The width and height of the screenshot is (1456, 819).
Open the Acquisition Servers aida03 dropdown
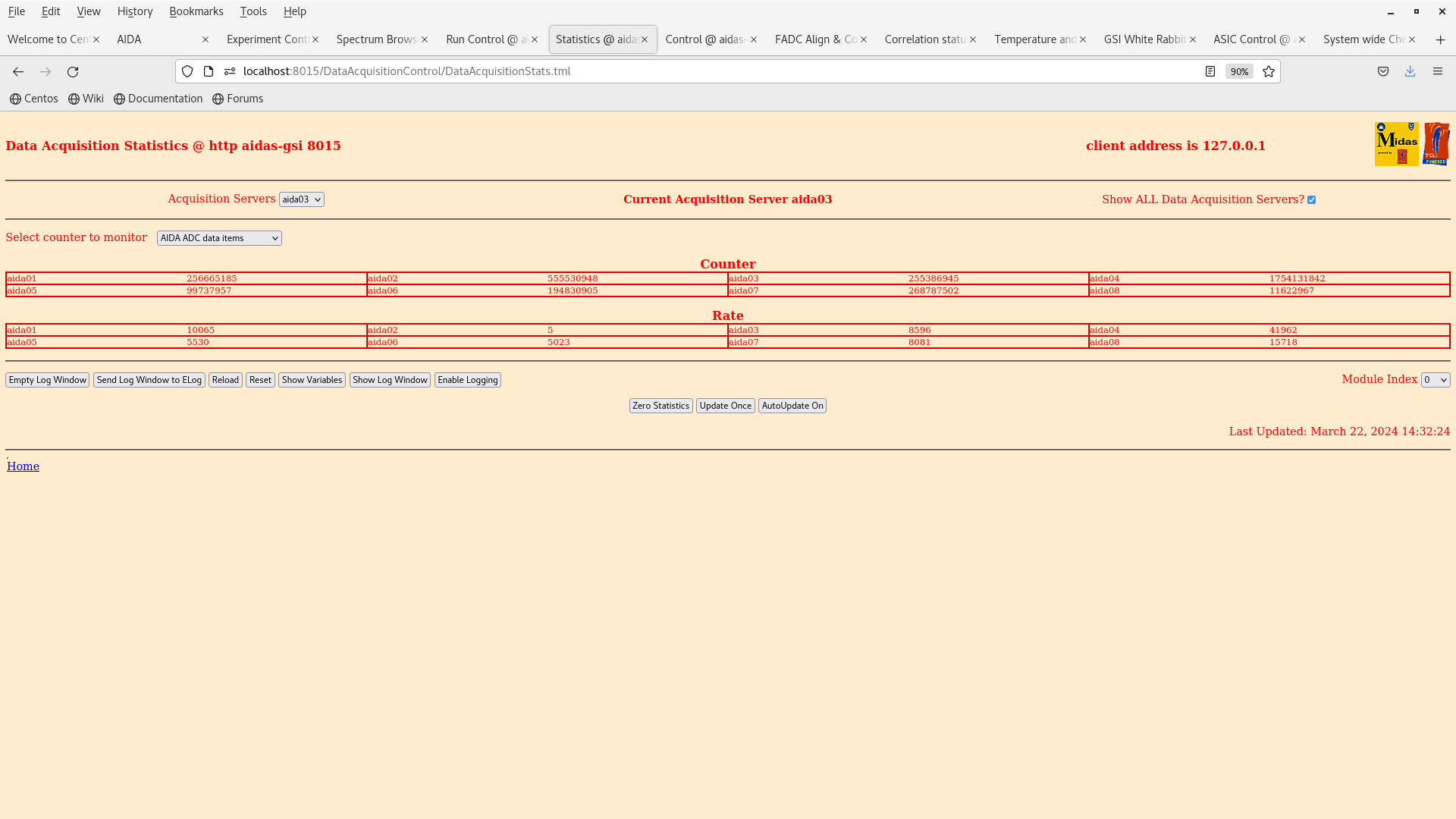[x=301, y=199]
